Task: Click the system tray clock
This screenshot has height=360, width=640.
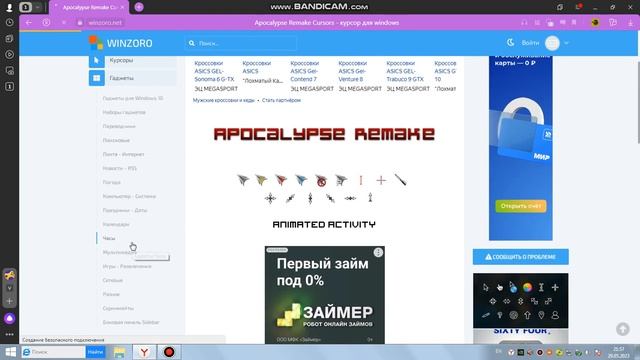Action: pos(618,353)
